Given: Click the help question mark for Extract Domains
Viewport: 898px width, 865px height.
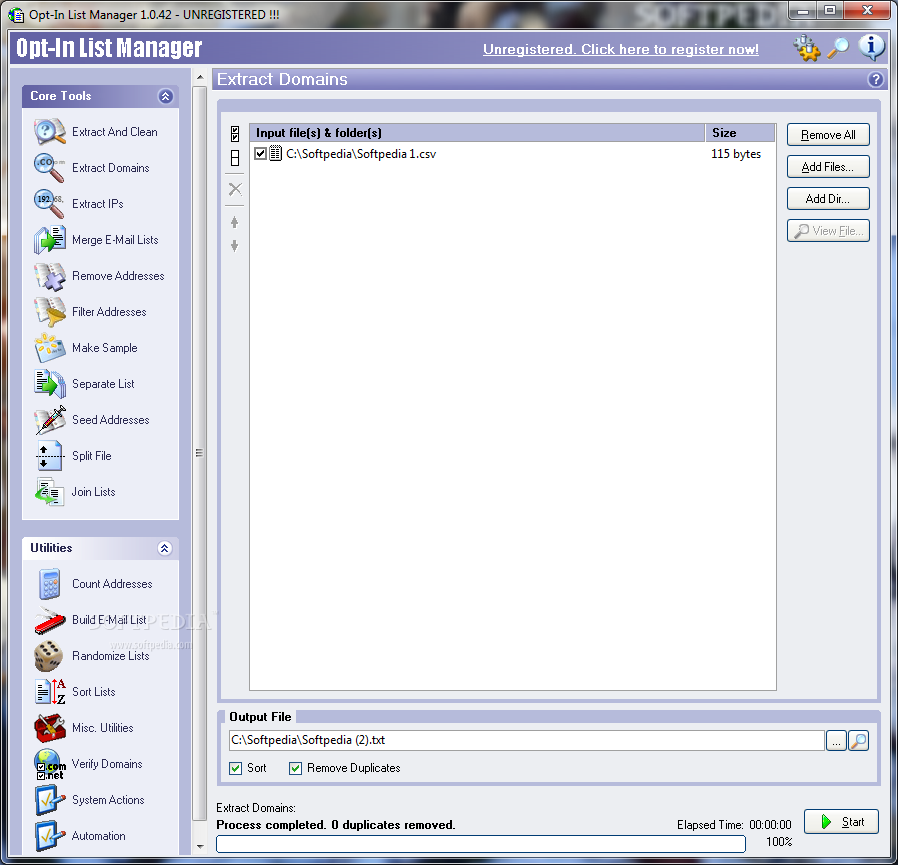Looking at the screenshot, I should (875, 80).
